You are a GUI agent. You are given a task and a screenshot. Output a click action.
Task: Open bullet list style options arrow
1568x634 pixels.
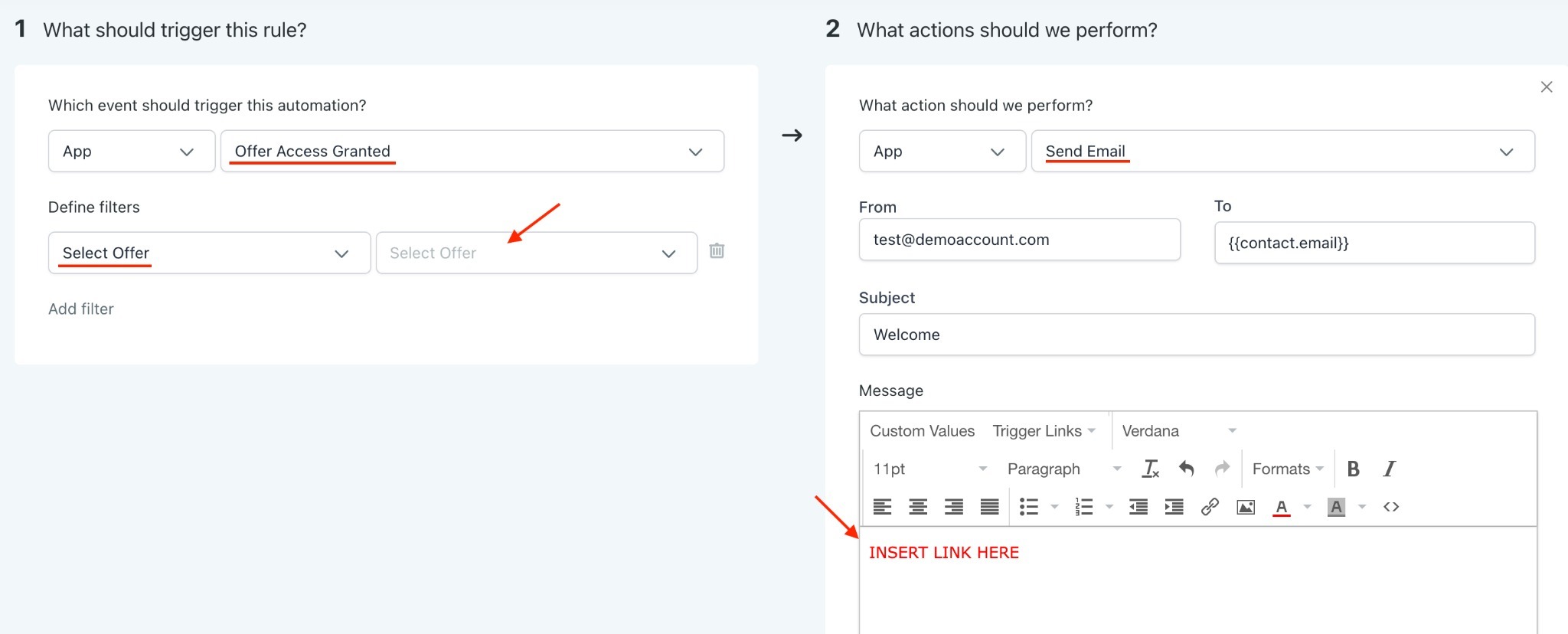tap(1054, 507)
